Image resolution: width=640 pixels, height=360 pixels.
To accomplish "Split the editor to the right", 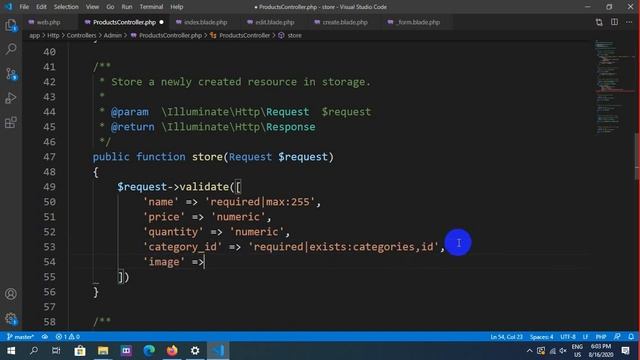I will pos(614,22).
